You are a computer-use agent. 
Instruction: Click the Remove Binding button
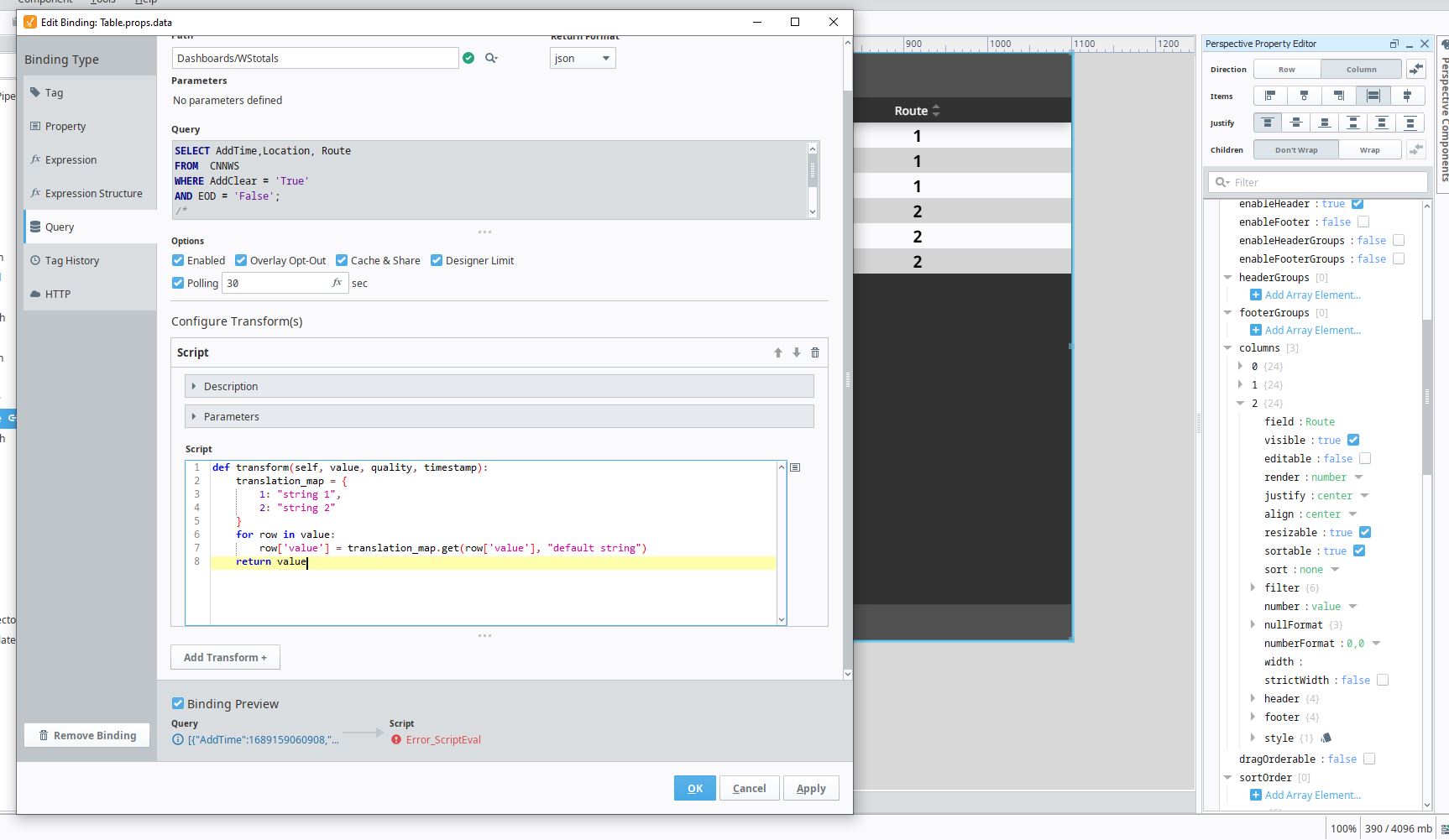click(87, 735)
